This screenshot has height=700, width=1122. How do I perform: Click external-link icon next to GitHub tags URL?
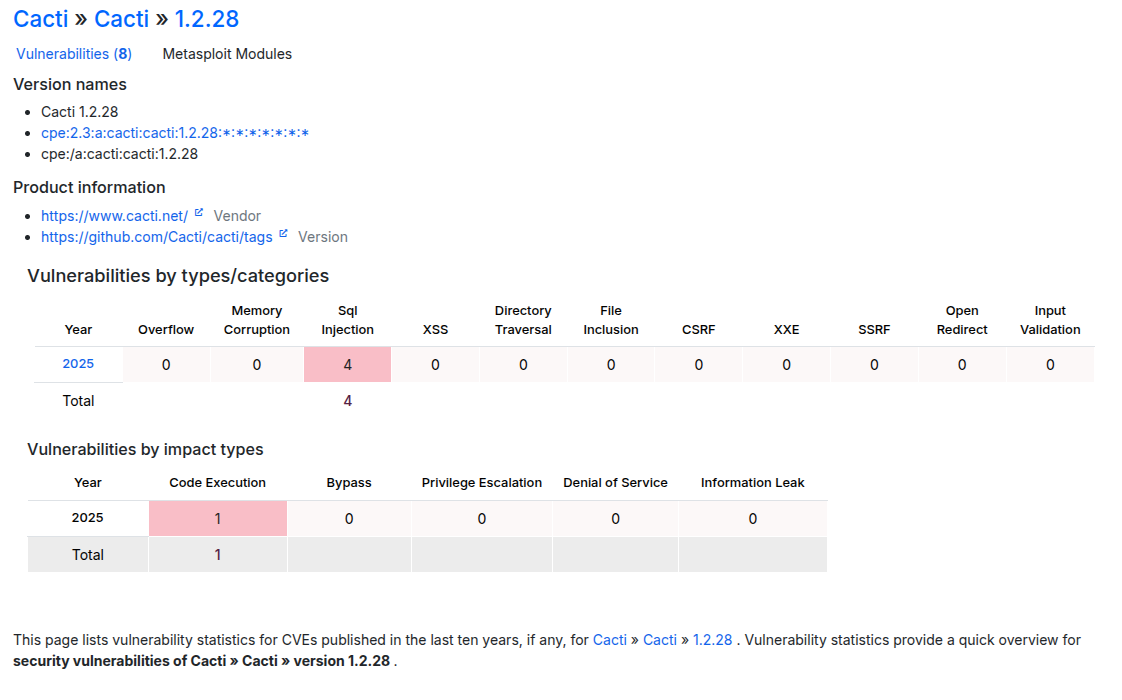283,233
